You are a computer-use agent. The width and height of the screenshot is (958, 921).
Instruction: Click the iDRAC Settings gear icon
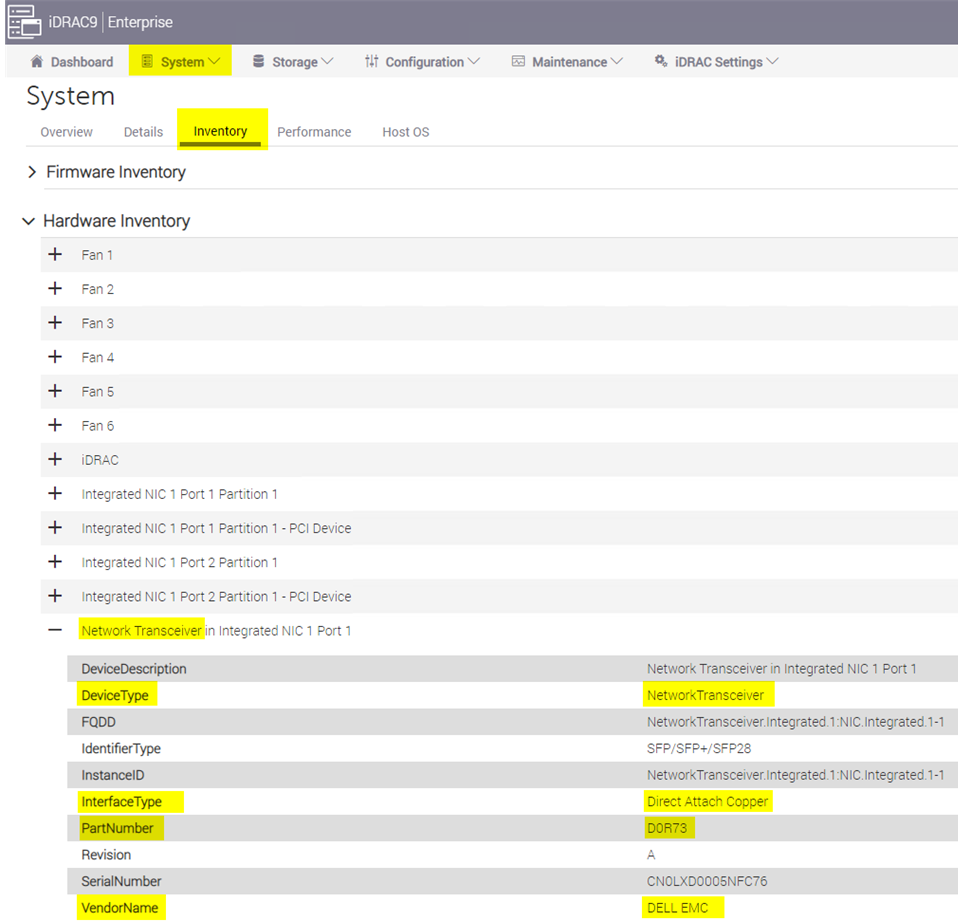point(661,62)
